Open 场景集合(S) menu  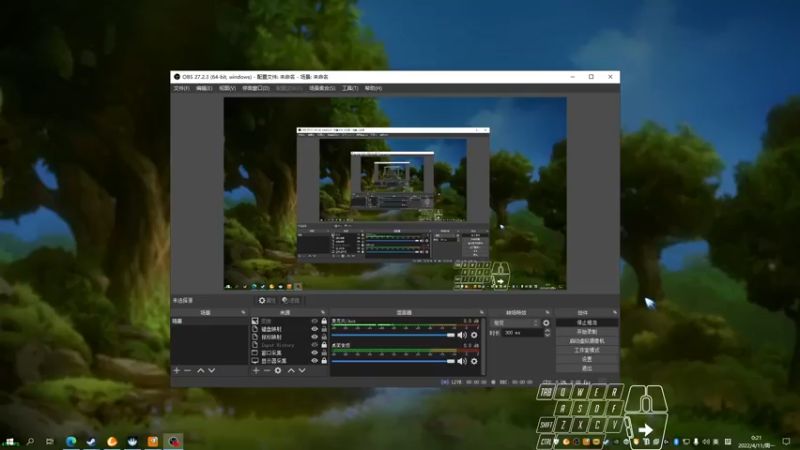322,88
